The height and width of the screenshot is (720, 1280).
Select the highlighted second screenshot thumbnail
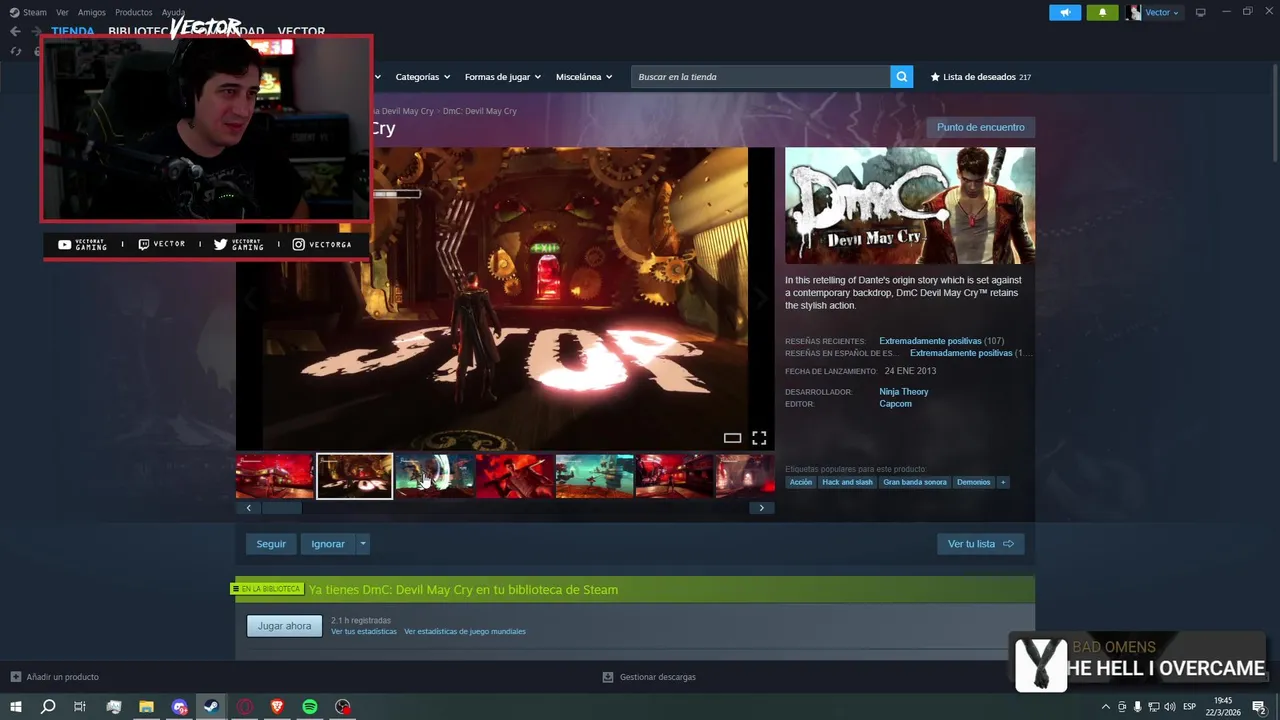click(x=355, y=476)
